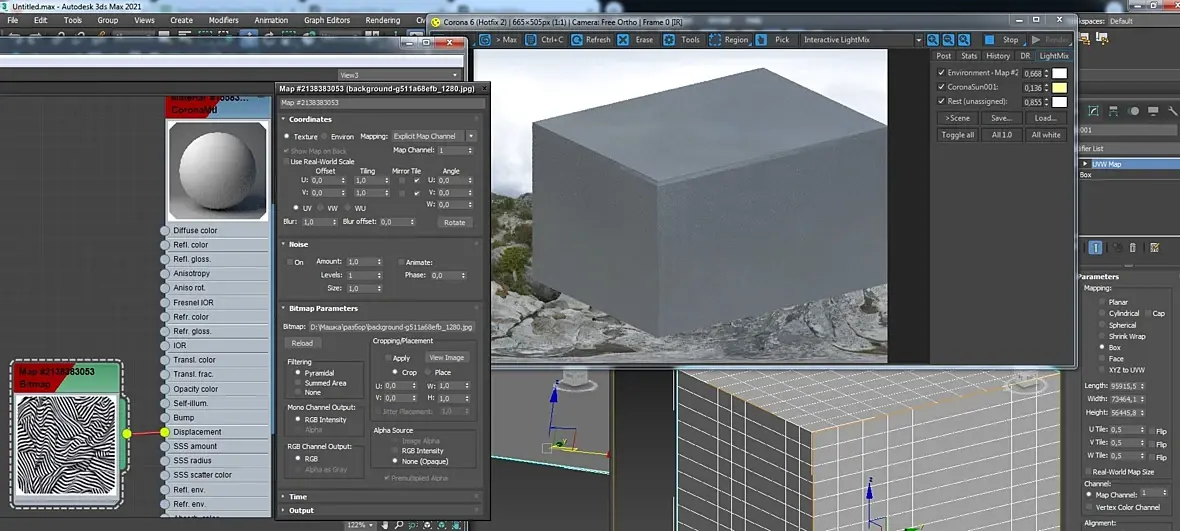The width and height of the screenshot is (1180, 531).
Task: Open Corona frame buffer Tools gear
Action: (x=669, y=40)
